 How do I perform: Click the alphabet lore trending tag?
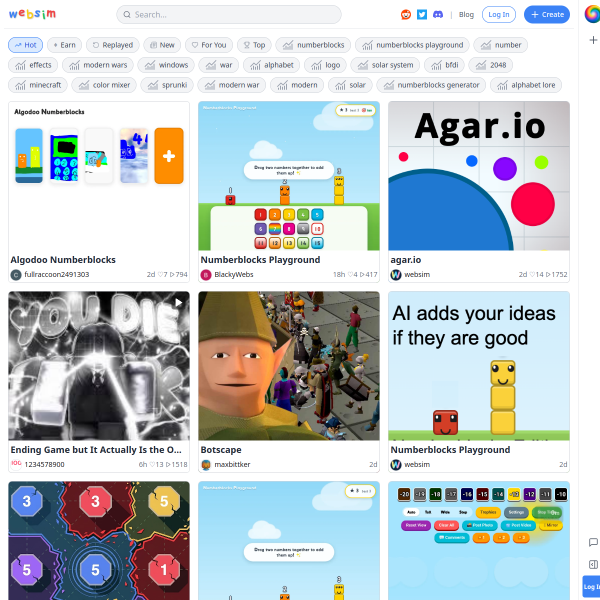pyautogui.click(x=526, y=85)
